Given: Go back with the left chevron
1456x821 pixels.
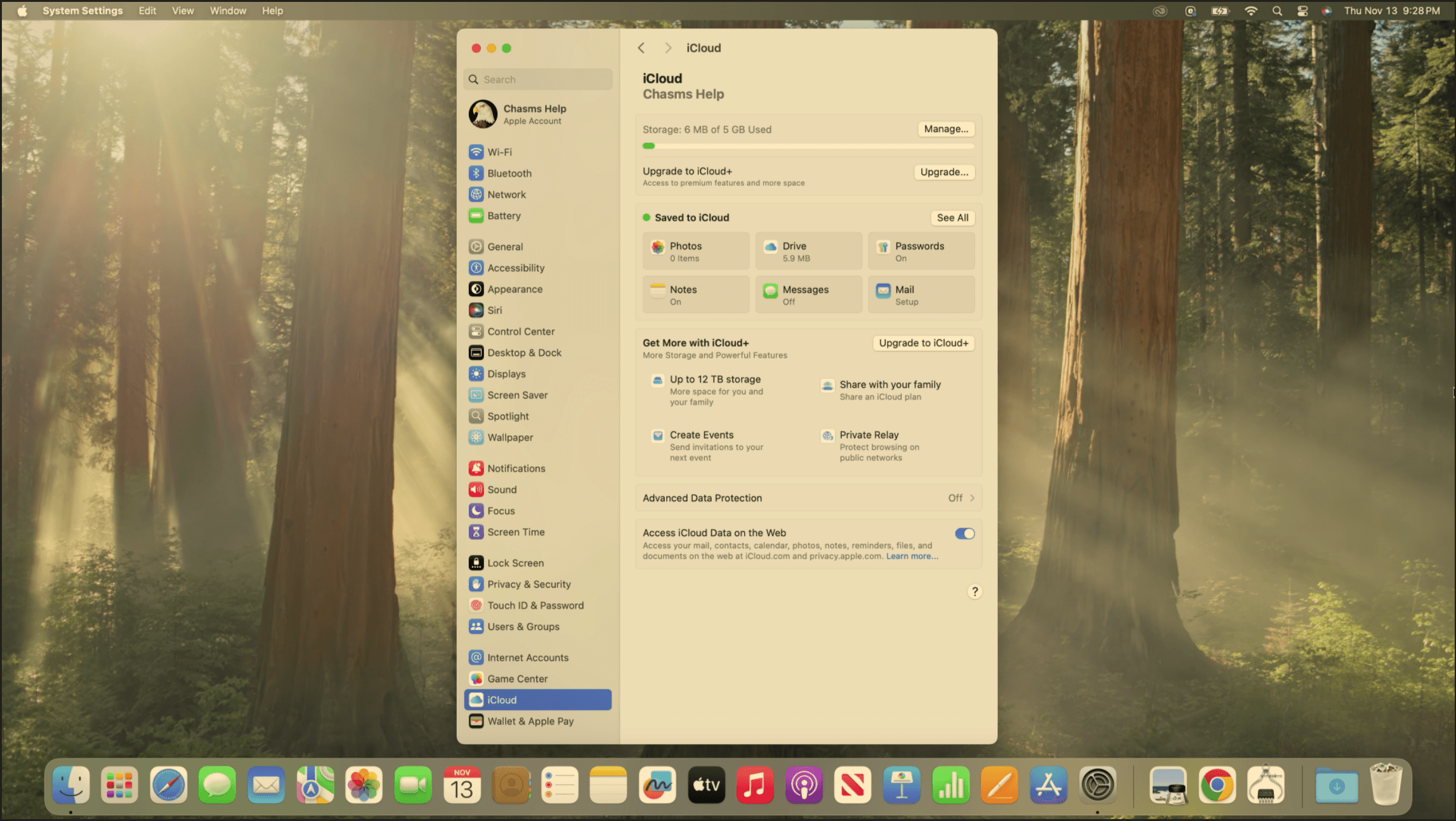Looking at the screenshot, I should click(x=641, y=48).
